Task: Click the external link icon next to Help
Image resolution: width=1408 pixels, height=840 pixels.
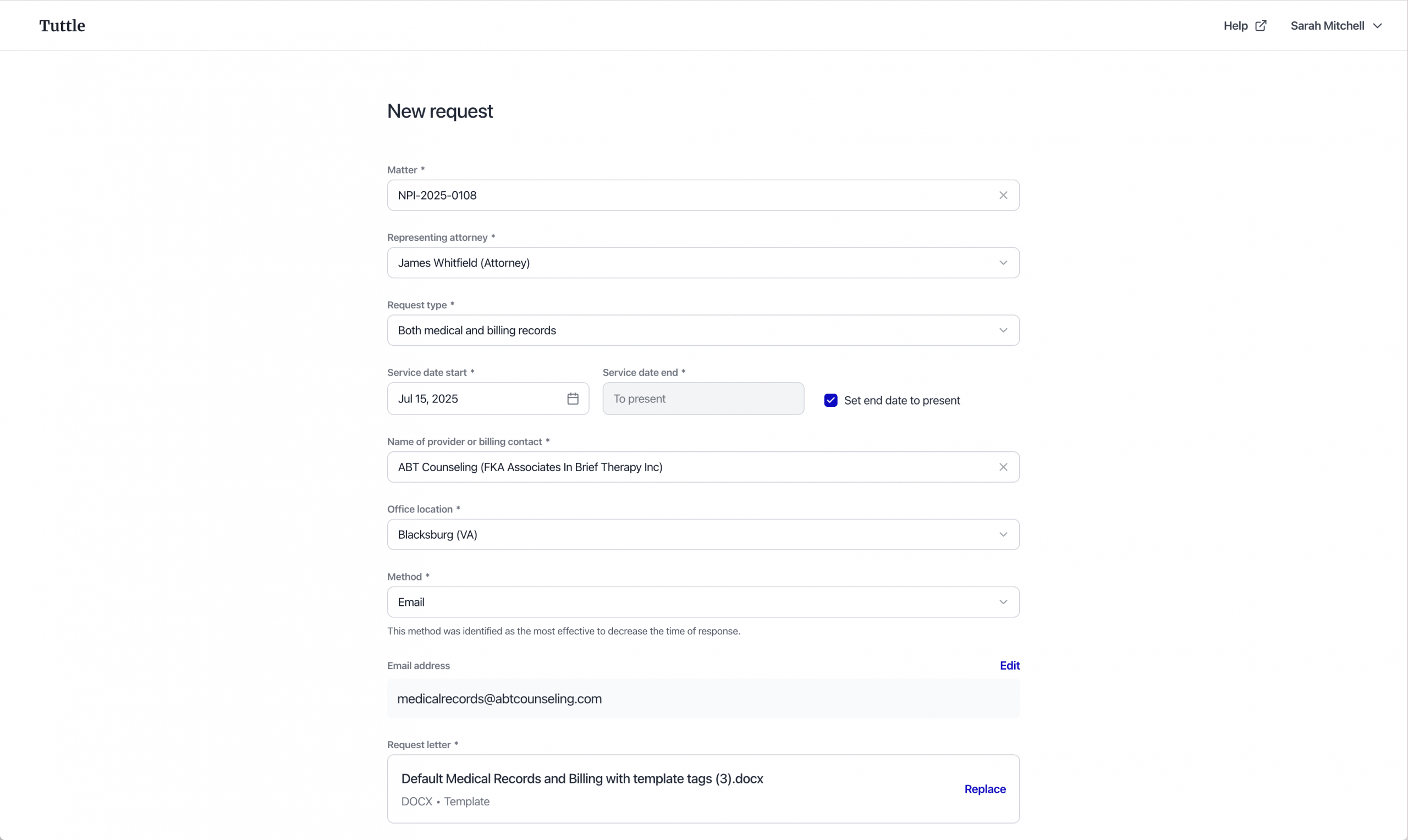Action: 1260,25
